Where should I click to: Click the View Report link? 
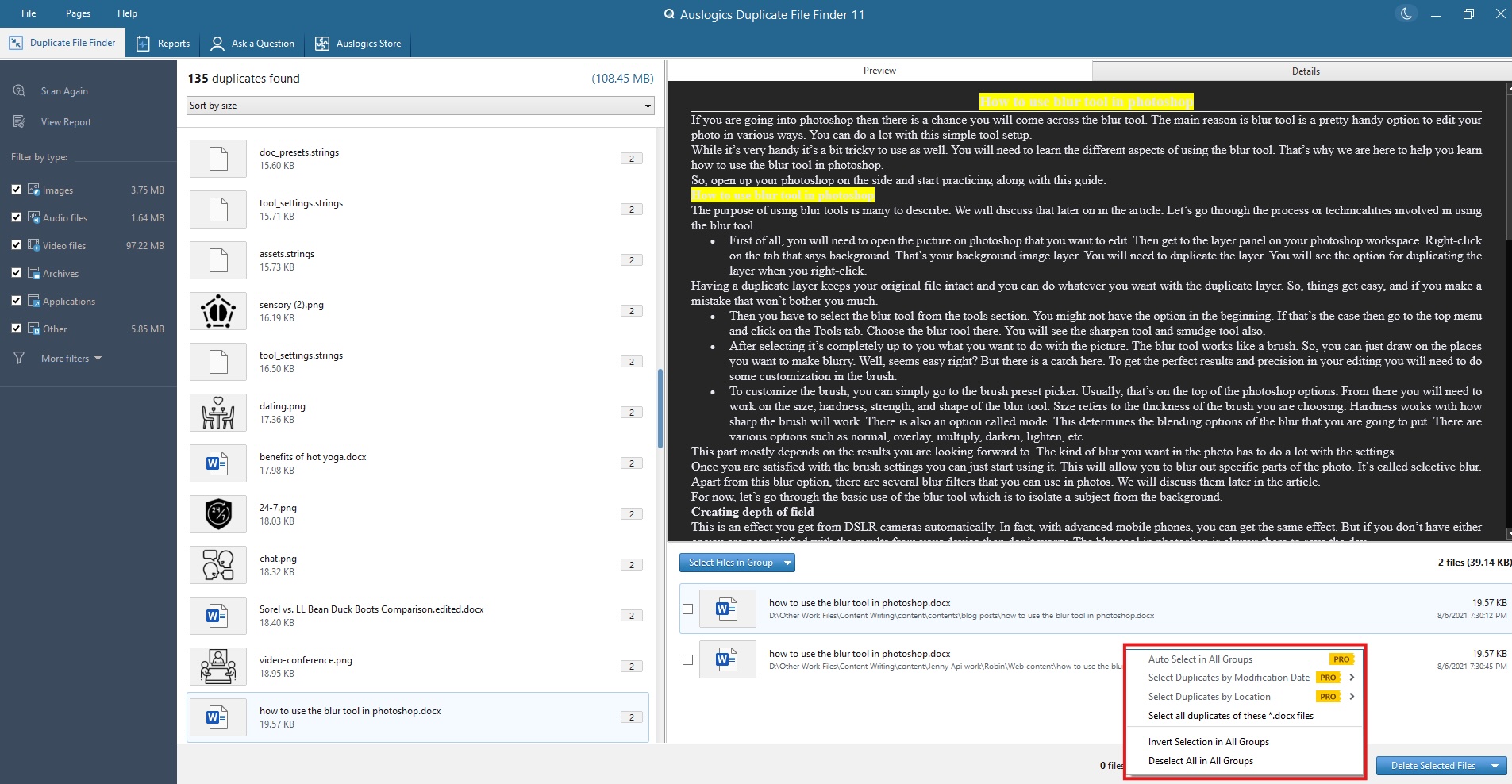click(x=66, y=122)
